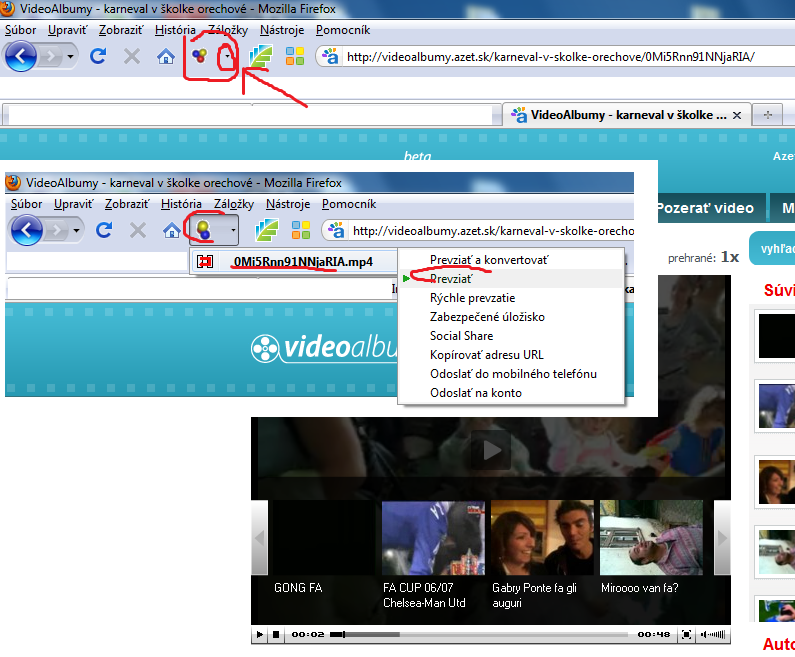Viewport: 795px width, 657px height.
Task: Reload page in top Firefox toolbar
Action: pos(98,56)
